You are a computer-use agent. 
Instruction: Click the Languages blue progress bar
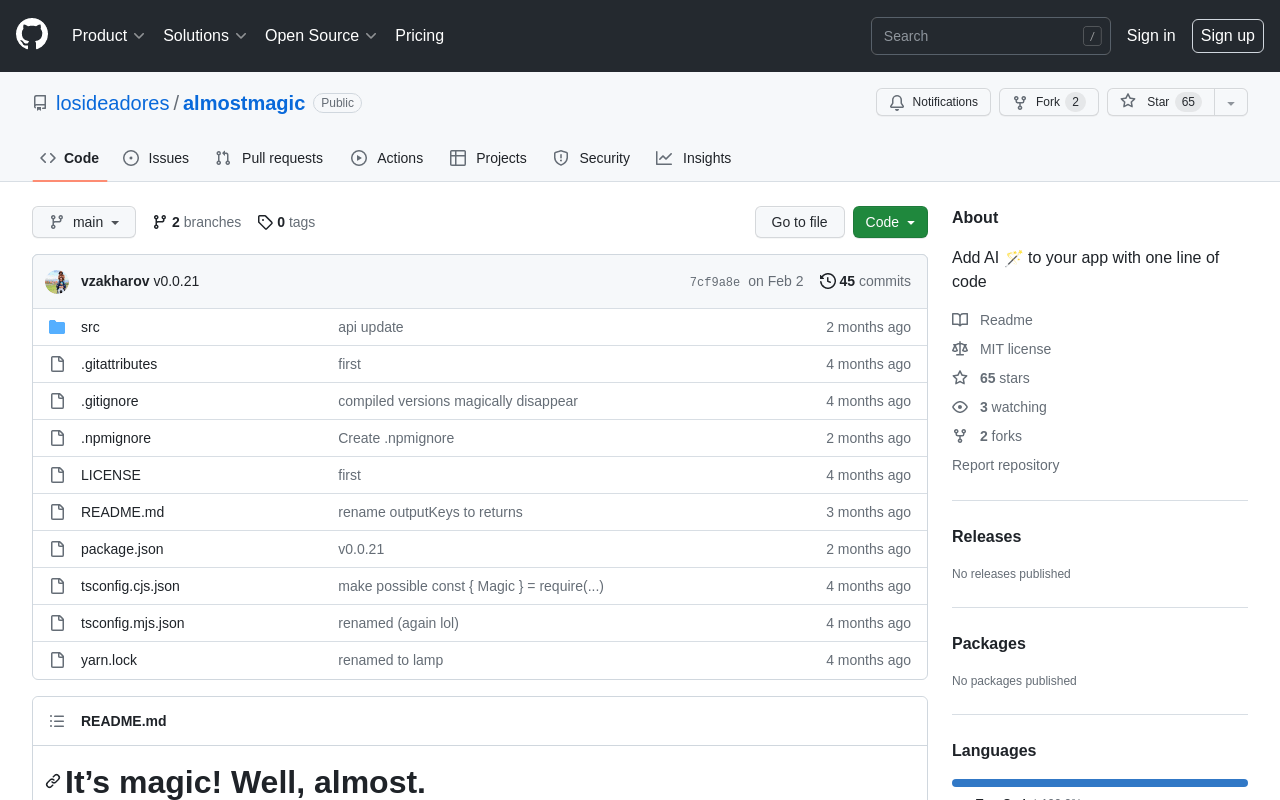click(x=1100, y=783)
